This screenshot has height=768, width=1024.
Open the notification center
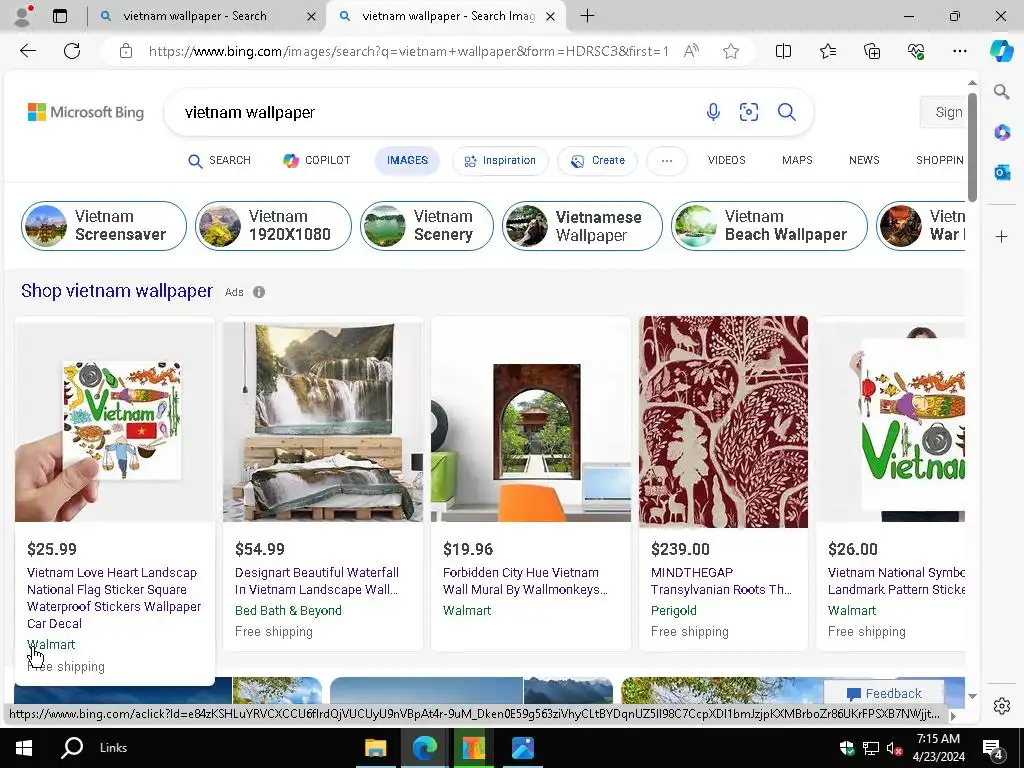tap(992, 748)
